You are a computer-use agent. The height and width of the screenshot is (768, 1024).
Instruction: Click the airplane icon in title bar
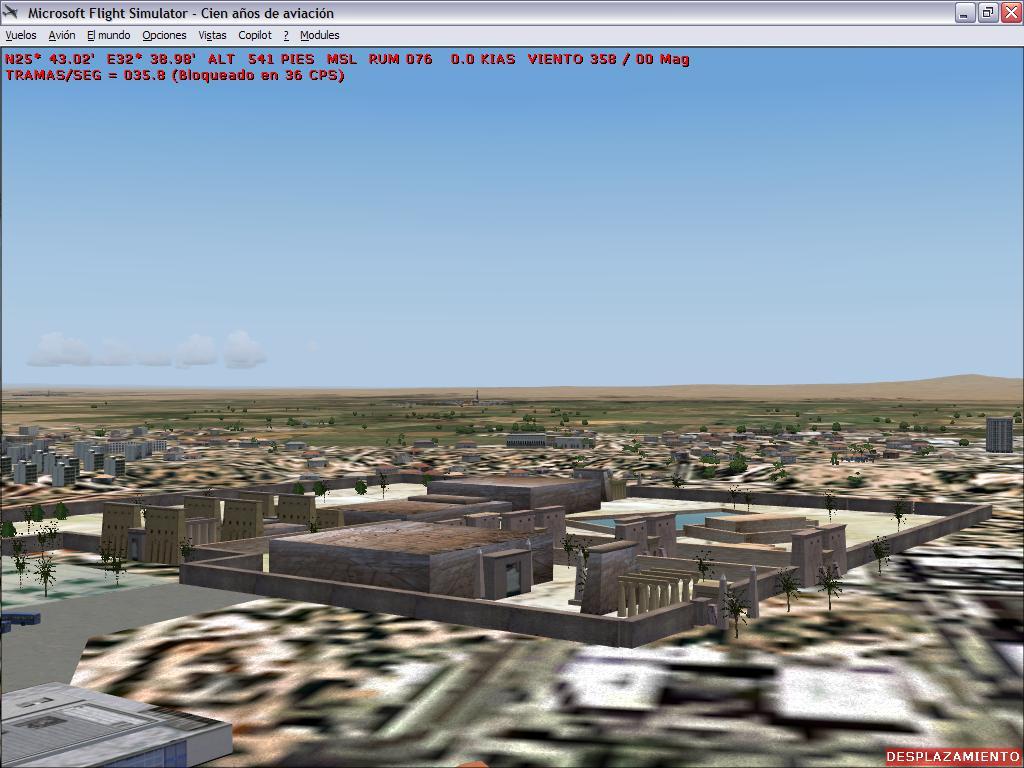pyautogui.click(x=10, y=12)
